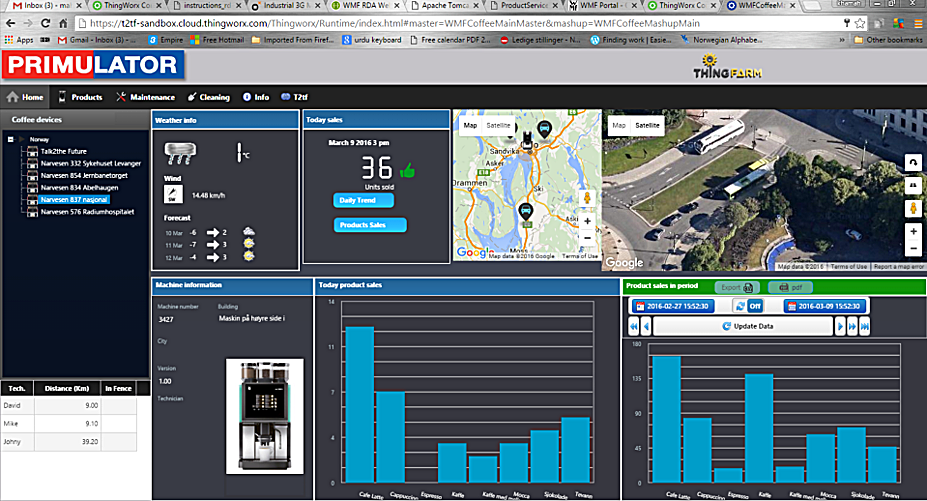Select the Mike technician row

click(x=69, y=424)
